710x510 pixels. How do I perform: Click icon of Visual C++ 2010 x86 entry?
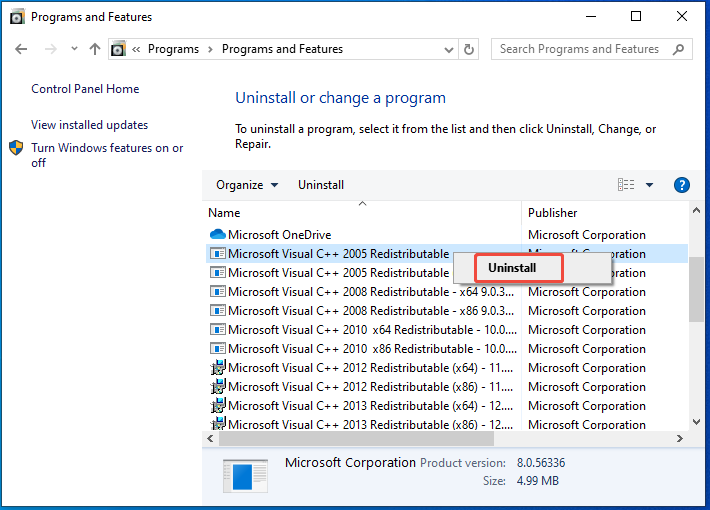pyautogui.click(x=217, y=348)
